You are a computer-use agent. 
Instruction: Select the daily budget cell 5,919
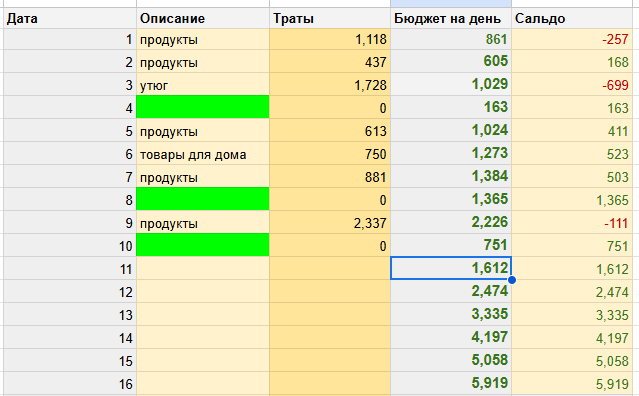pyautogui.click(x=451, y=384)
